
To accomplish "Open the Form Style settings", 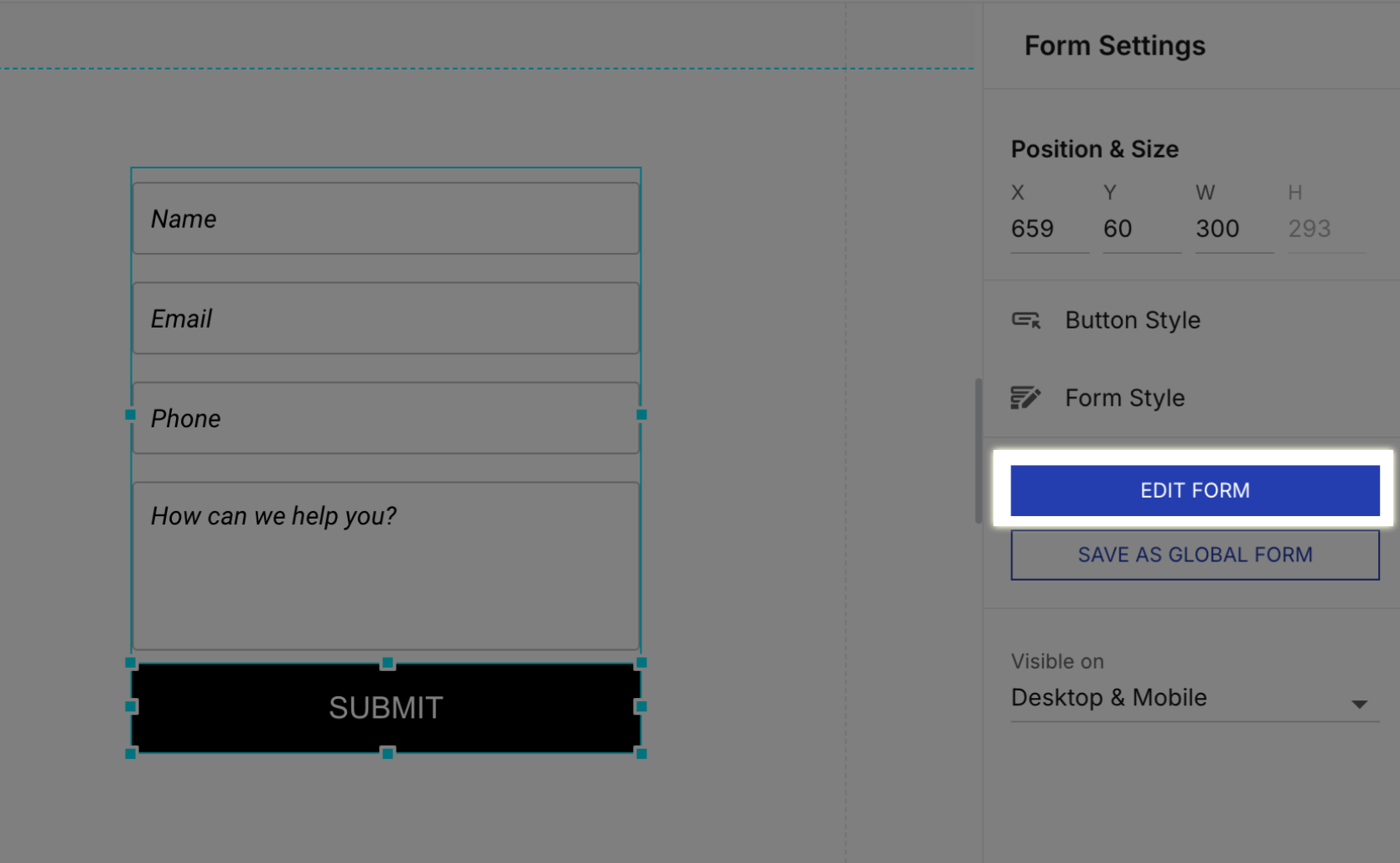I will pyautogui.click(x=1125, y=398).
